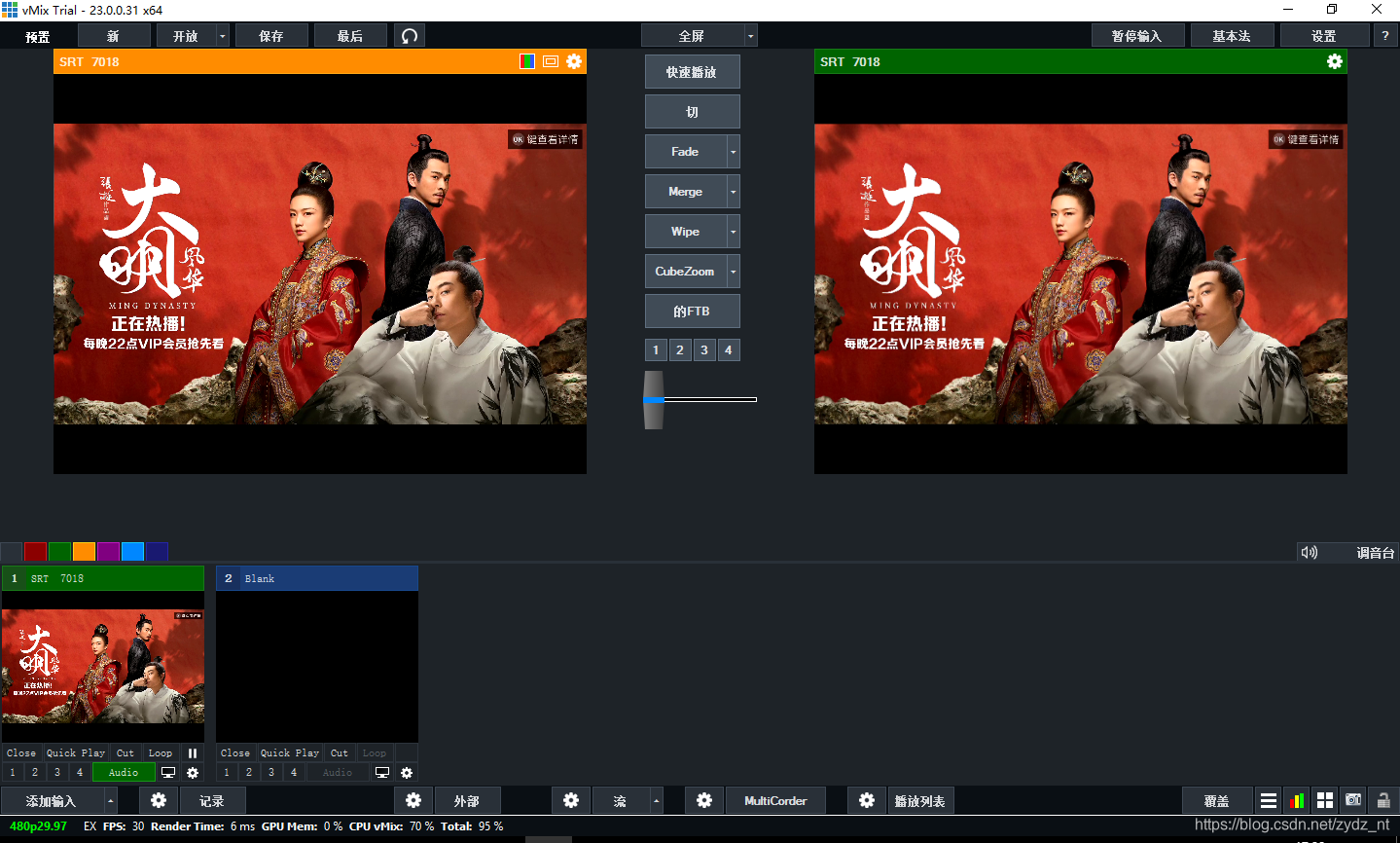Click the list view hamburger icon
This screenshot has height=843, width=1400.
tap(1269, 800)
